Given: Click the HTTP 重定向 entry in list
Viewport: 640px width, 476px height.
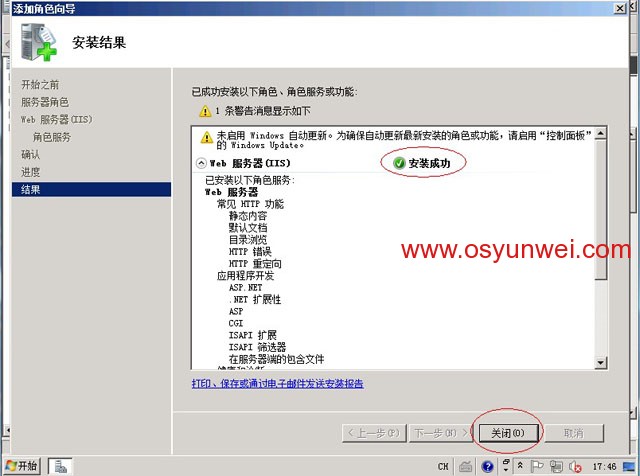Looking at the screenshot, I should [x=255, y=263].
